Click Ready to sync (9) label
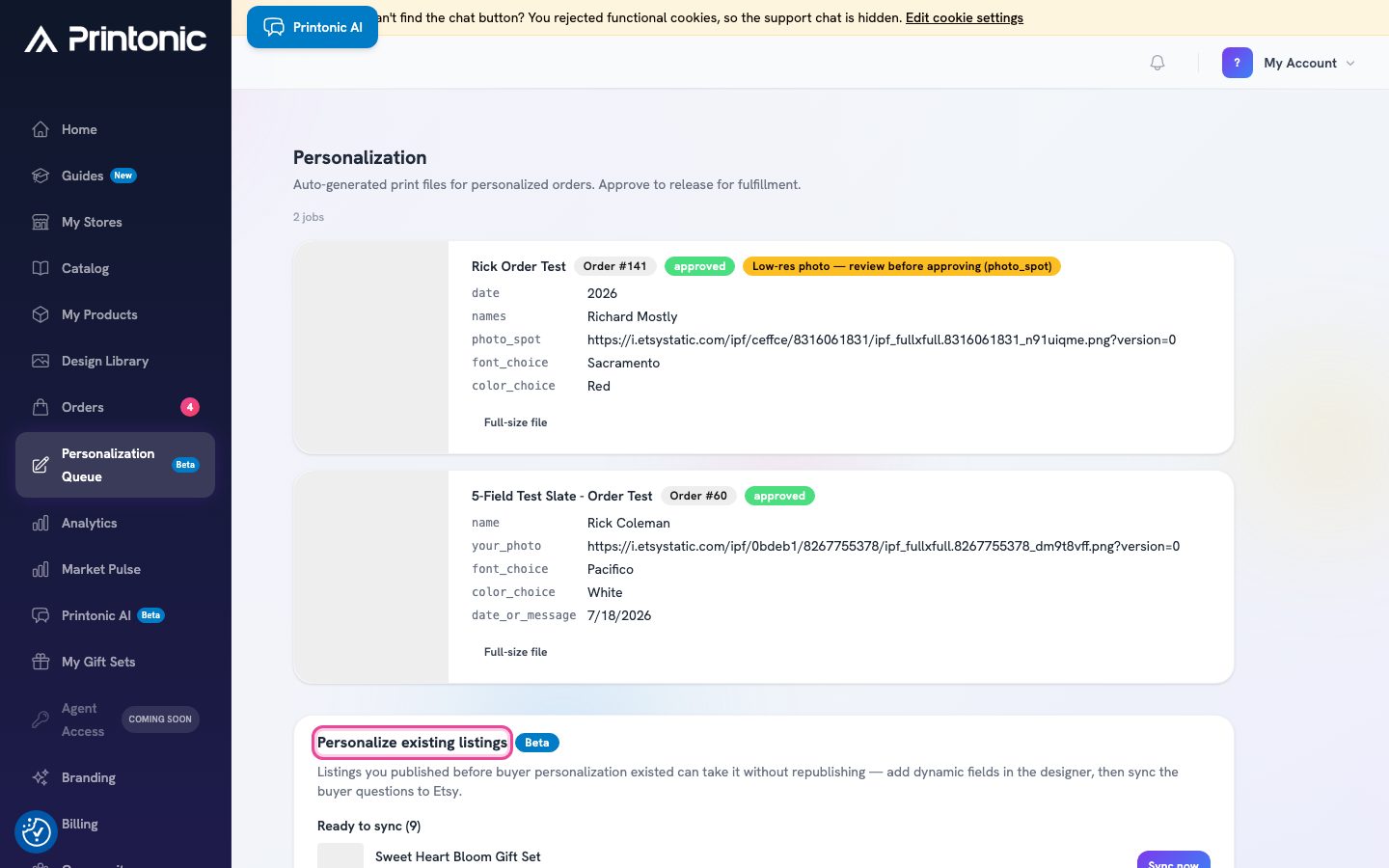The image size is (1389, 868). coord(368,826)
